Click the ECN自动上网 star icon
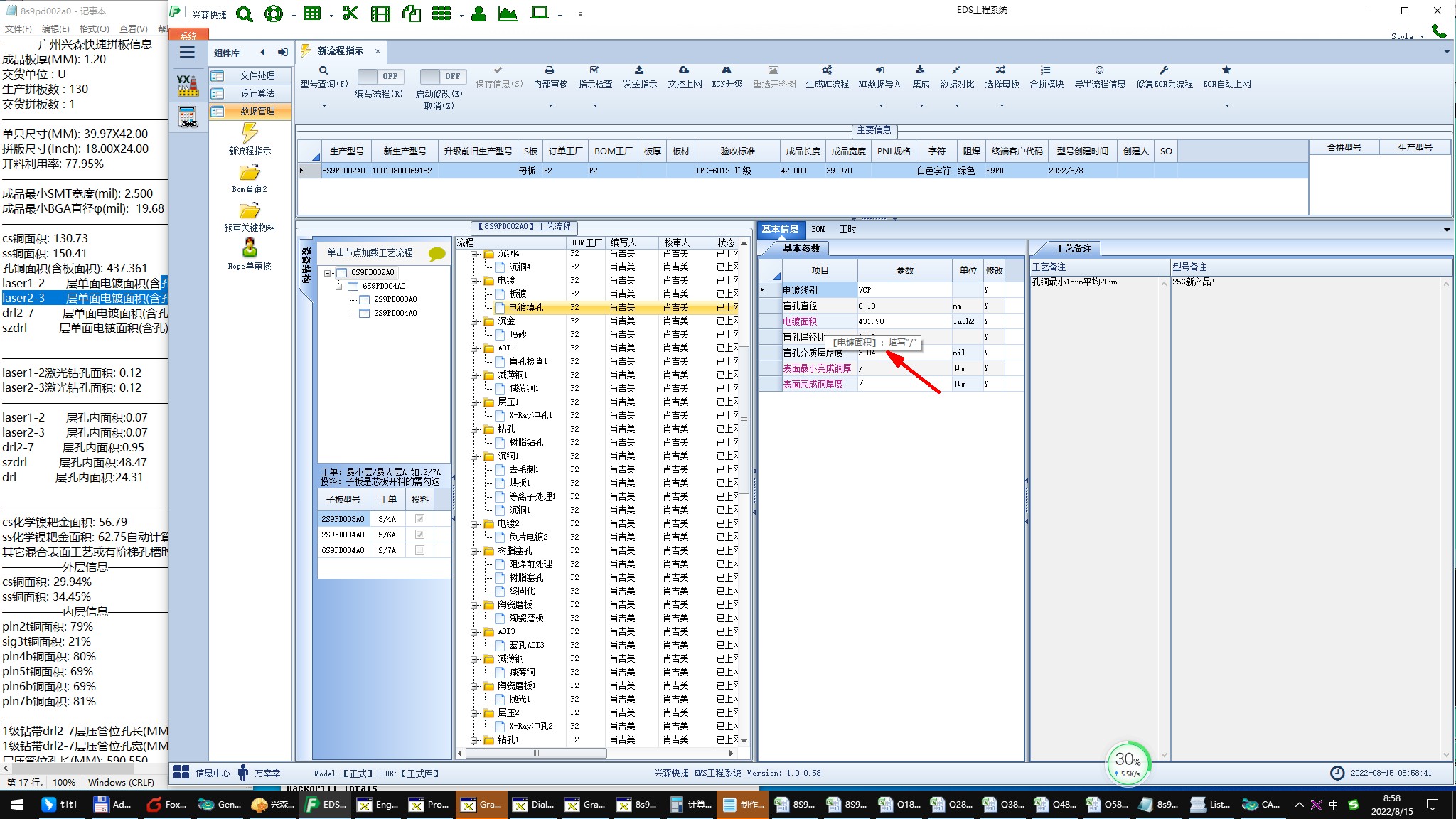 [x=1226, y=70]
